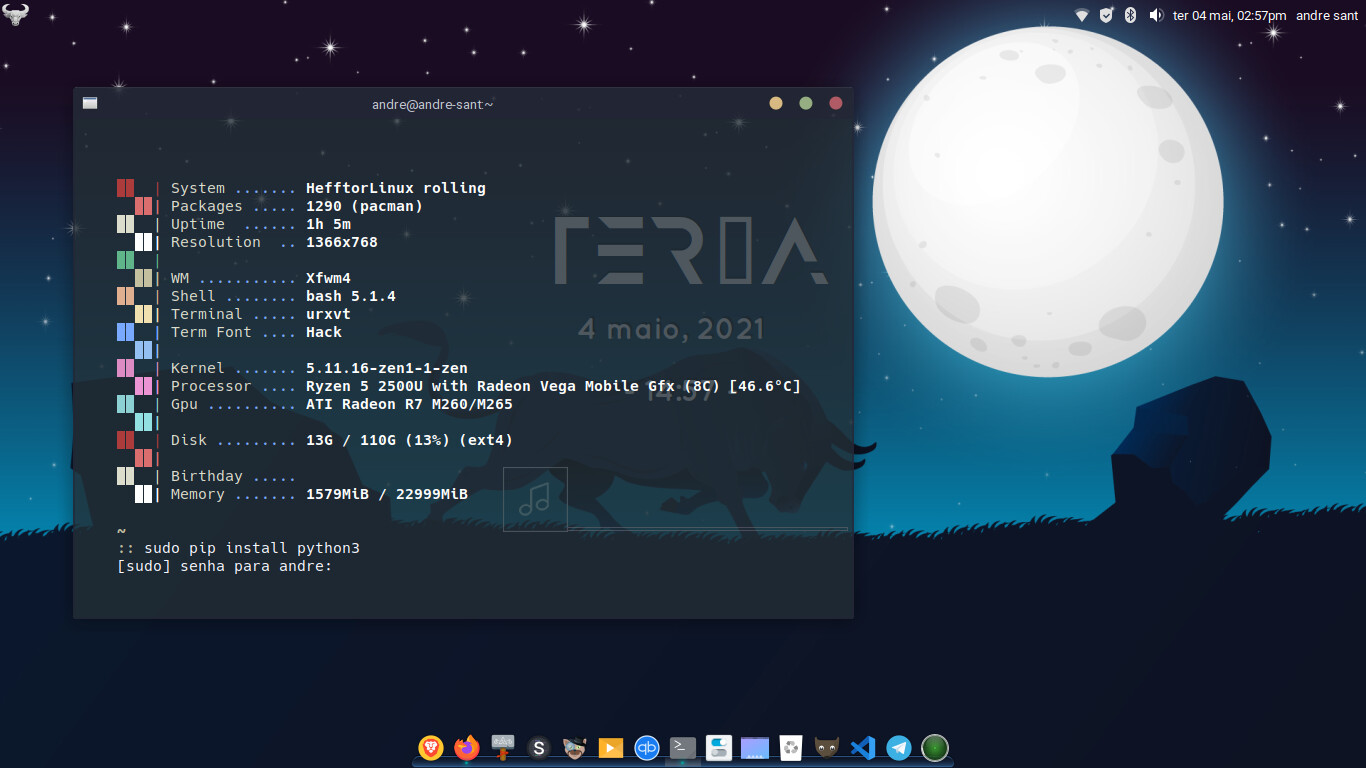
Task: Launch Brave browser from the dock
Action: coord(431,747)
